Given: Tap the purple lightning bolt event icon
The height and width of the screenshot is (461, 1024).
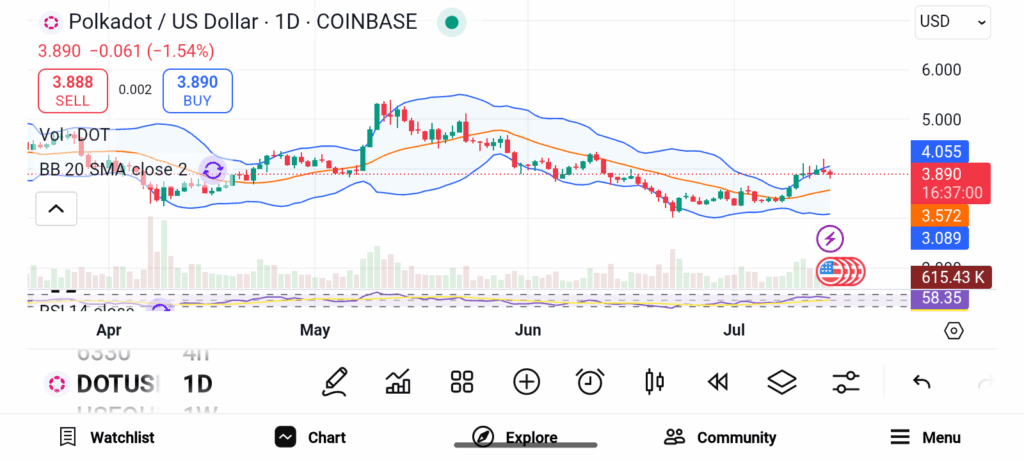Looking at the screenshot, I should click(x=830, y=239).
